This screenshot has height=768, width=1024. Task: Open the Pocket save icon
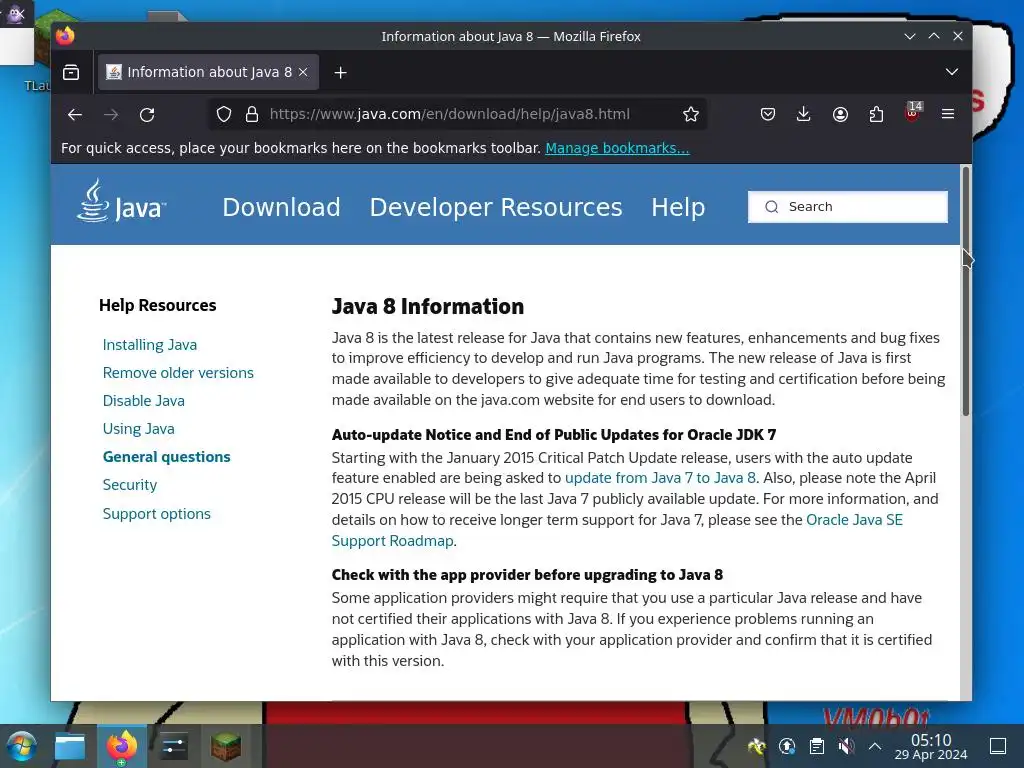pos(768,114)
